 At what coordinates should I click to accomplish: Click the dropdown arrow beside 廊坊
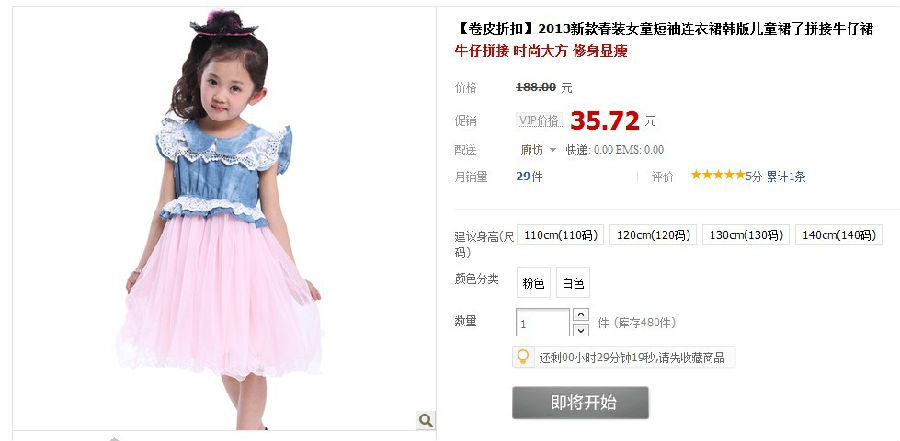(x=553, y=150)
